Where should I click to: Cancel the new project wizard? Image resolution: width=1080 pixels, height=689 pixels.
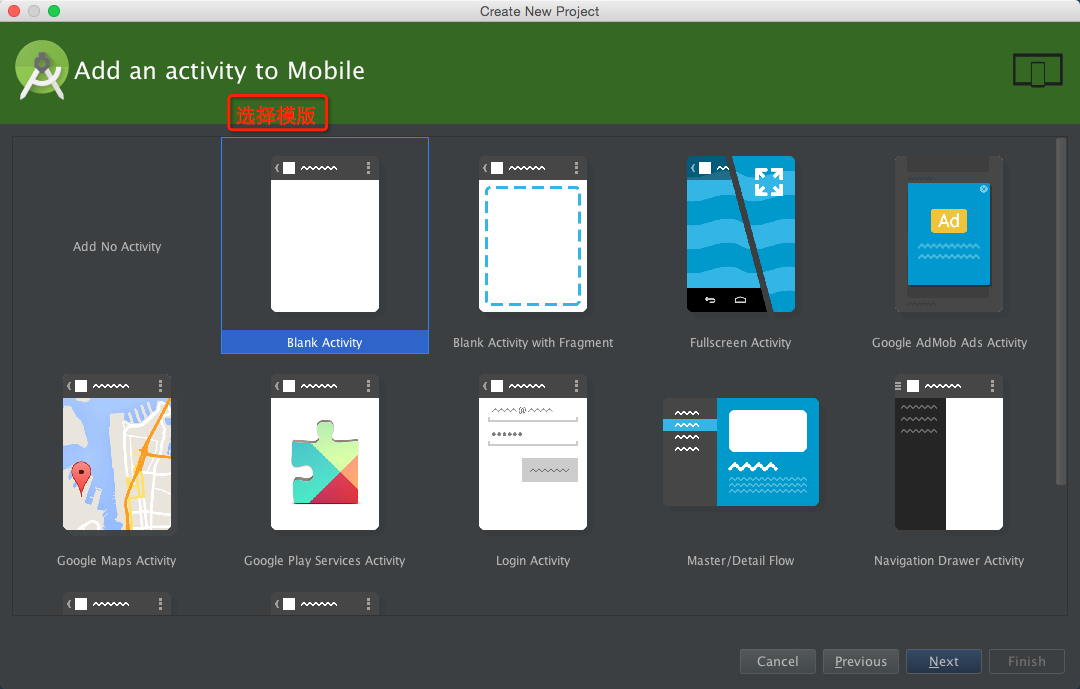(x=778, y=661)
